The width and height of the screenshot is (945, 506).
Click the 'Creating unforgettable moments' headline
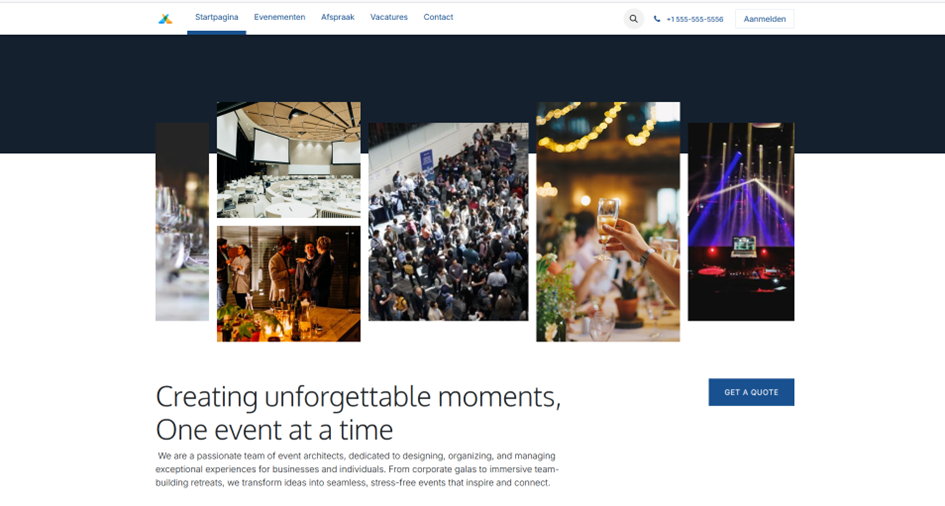click(x=358, y=413)
